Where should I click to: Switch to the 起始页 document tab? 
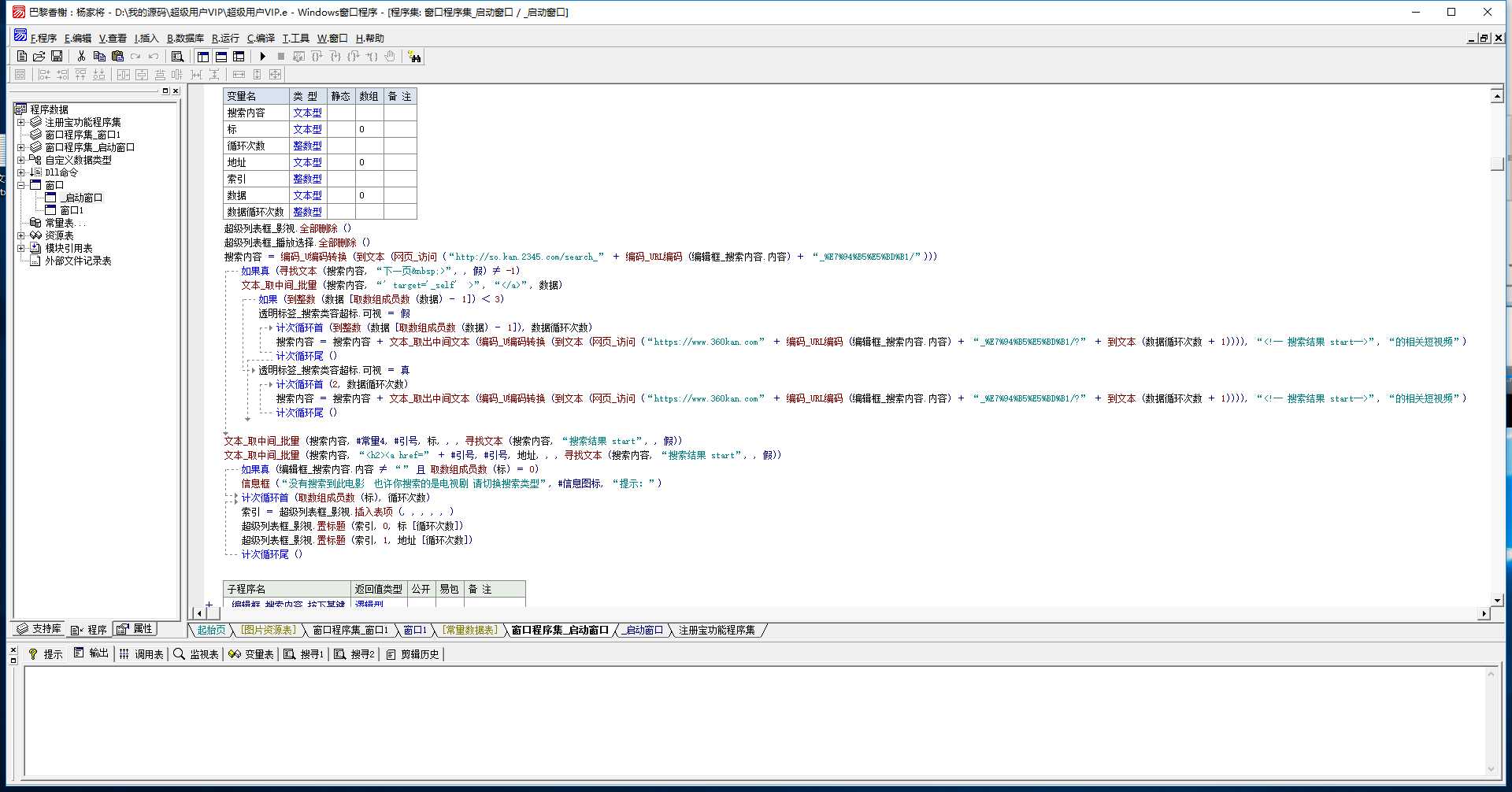(x=211, y=630)
